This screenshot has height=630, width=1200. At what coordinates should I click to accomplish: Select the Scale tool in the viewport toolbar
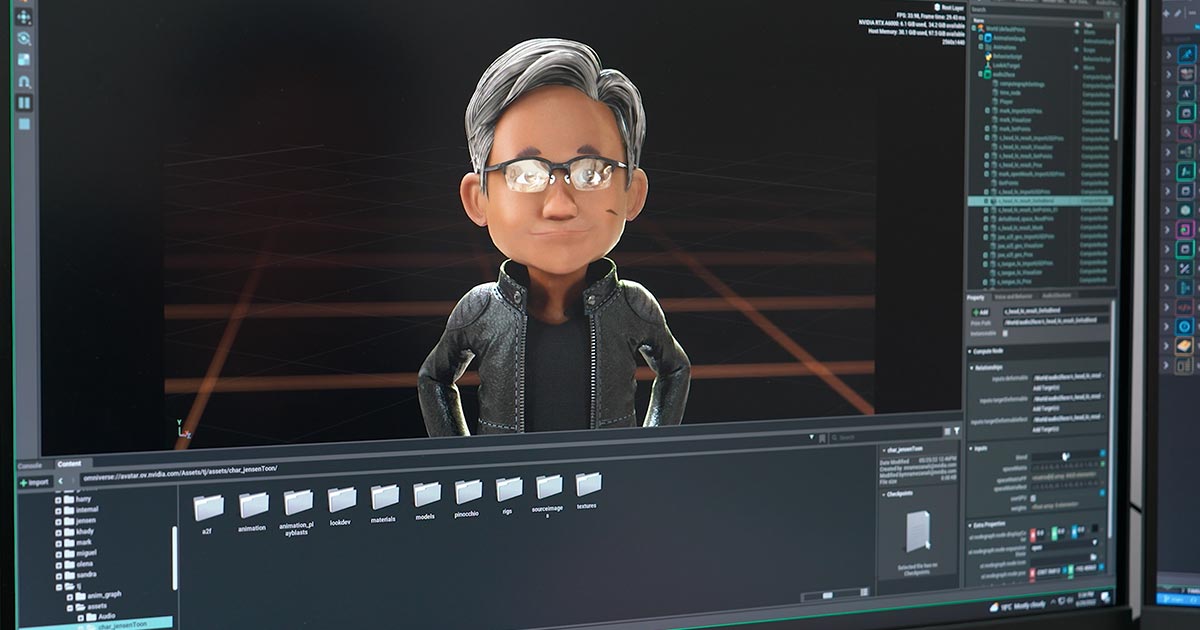coord(23,57)
